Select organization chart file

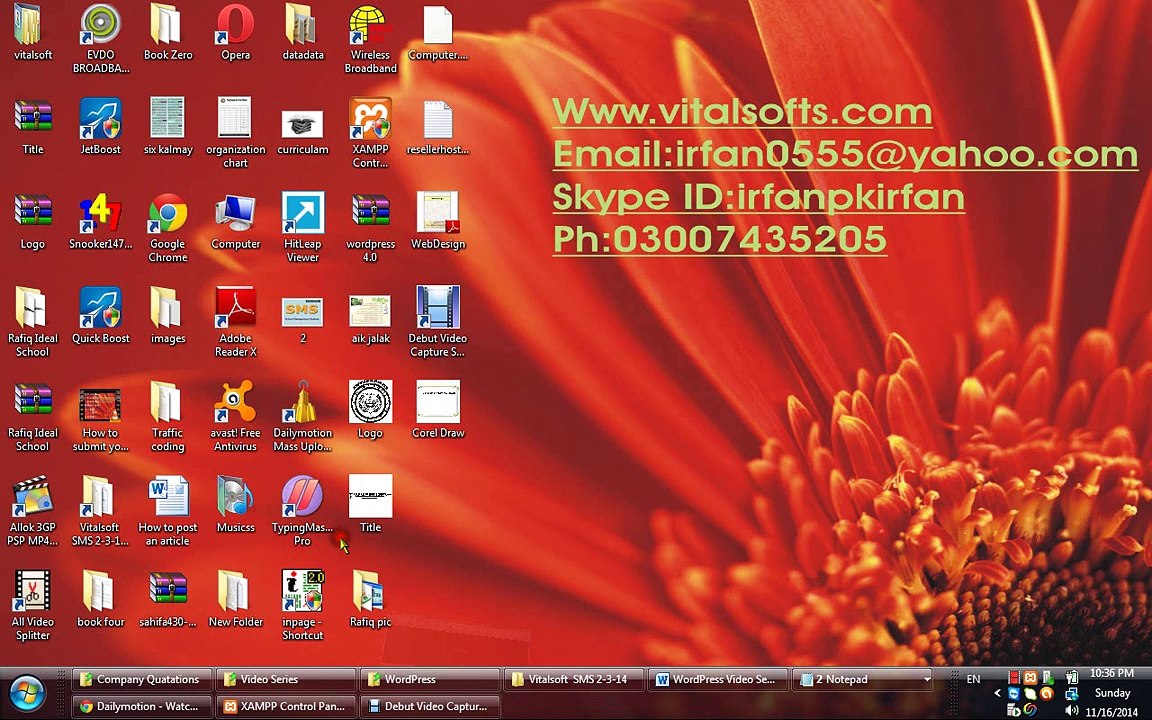point(235,132)
